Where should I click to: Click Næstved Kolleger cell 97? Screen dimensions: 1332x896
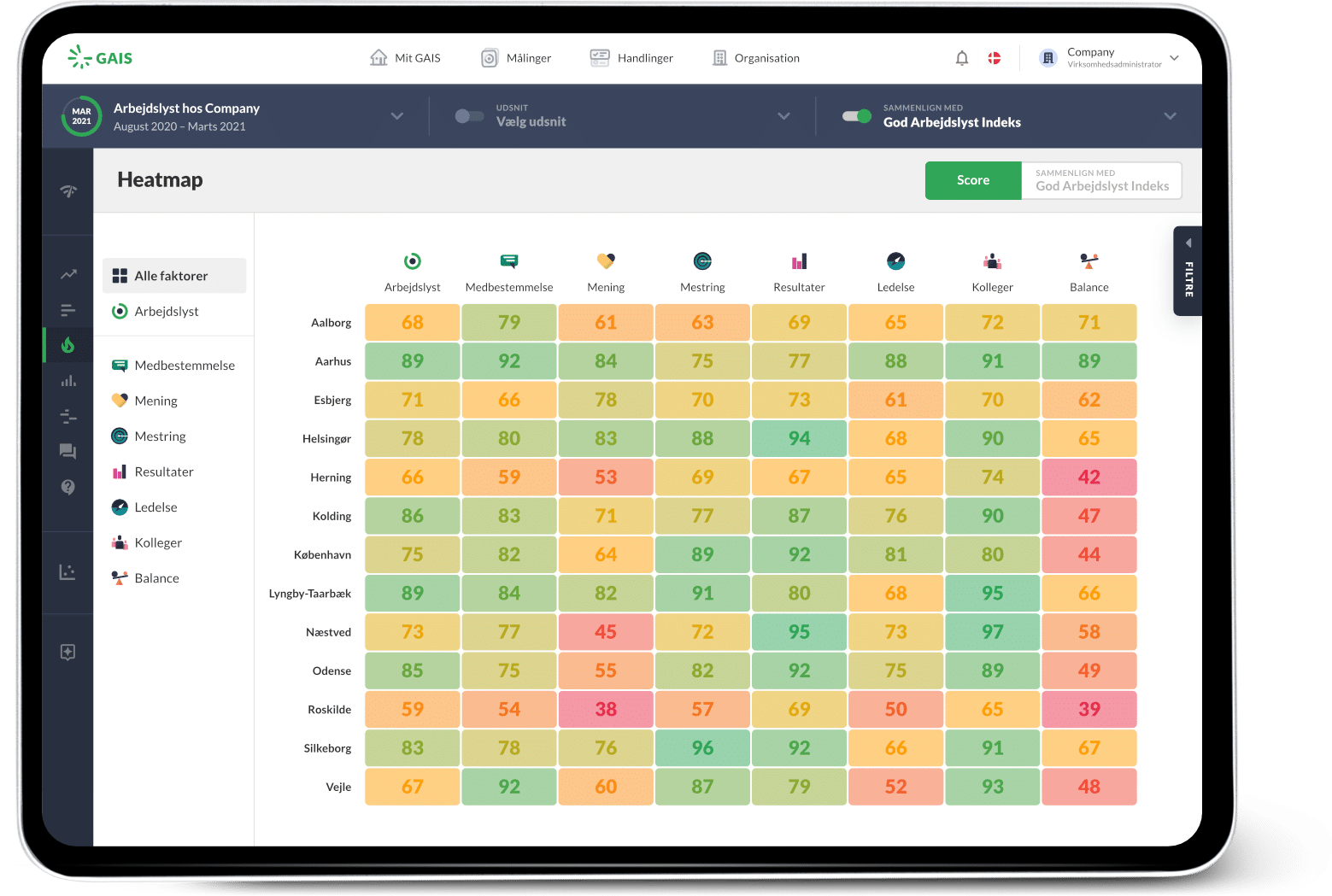tap(993, 632)
